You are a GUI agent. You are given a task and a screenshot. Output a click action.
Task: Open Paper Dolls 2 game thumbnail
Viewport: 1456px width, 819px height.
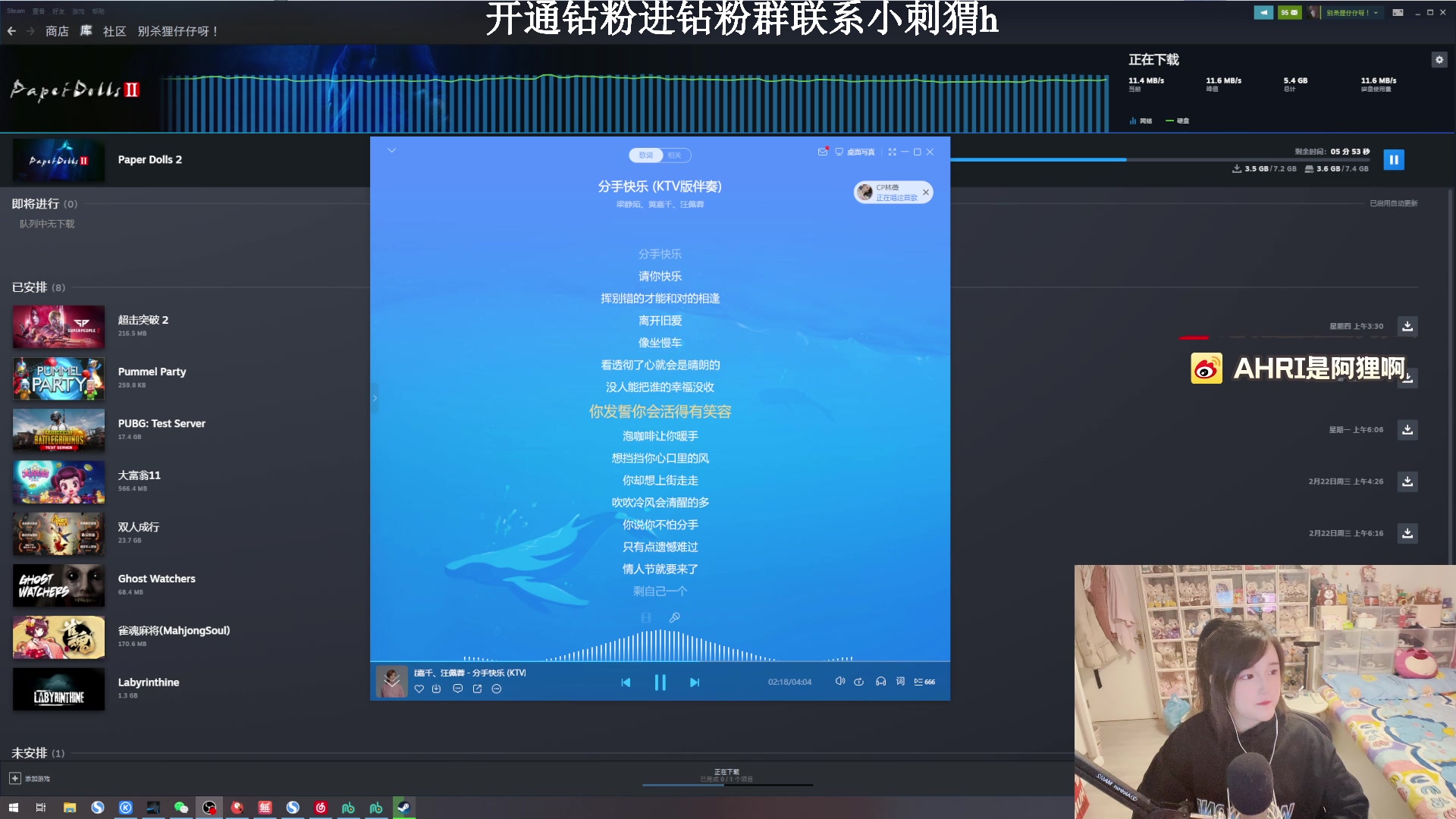point(58,160)
